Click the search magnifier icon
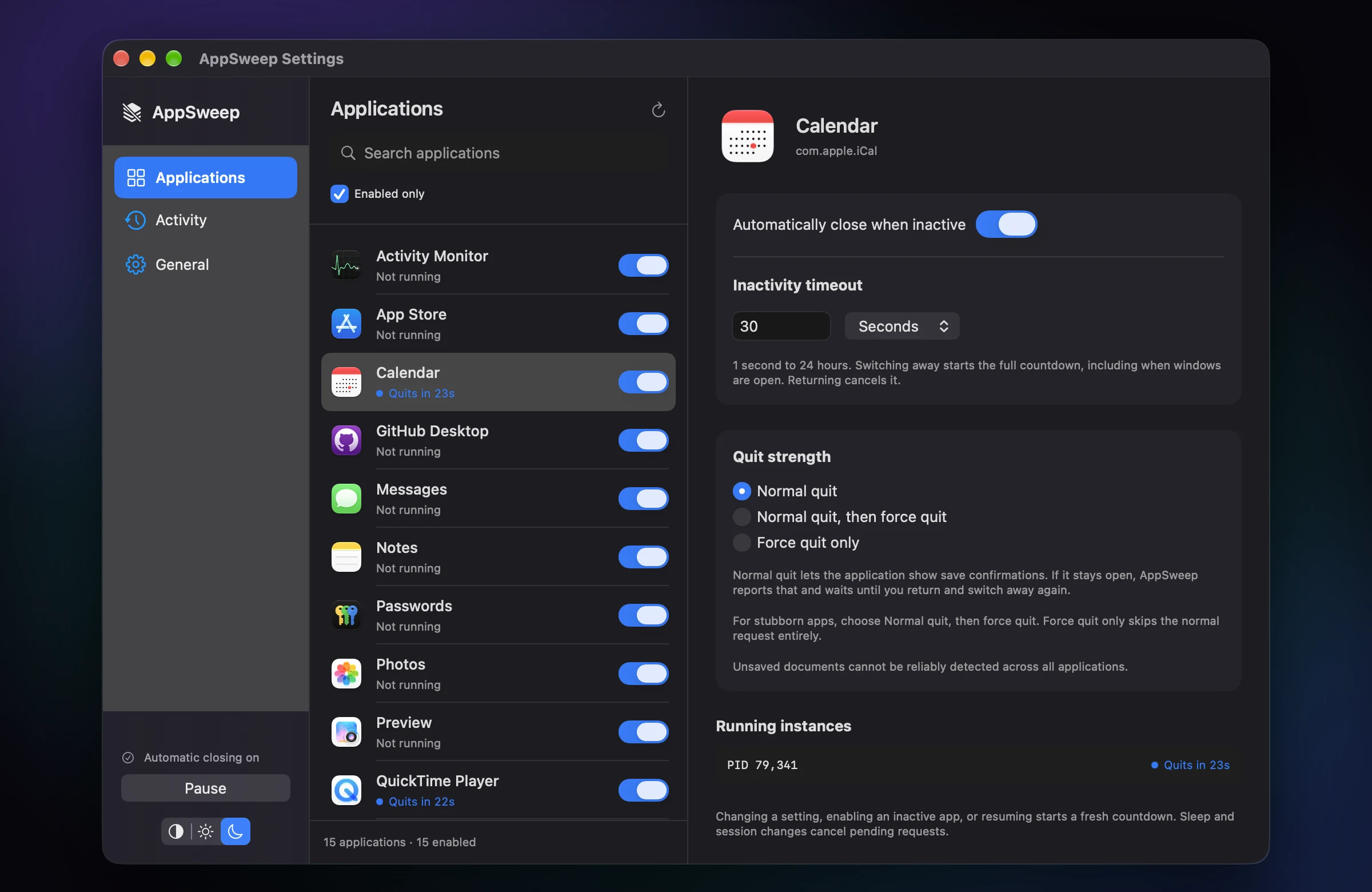This screenshot has height=892, width=1372. (x=348, y=153)
